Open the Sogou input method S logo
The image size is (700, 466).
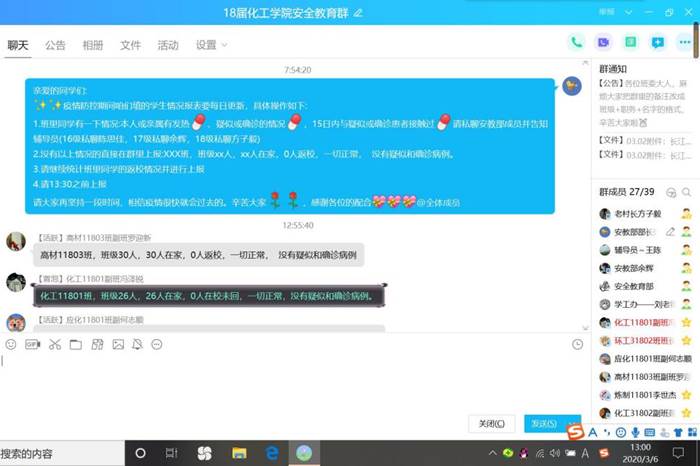575,432
